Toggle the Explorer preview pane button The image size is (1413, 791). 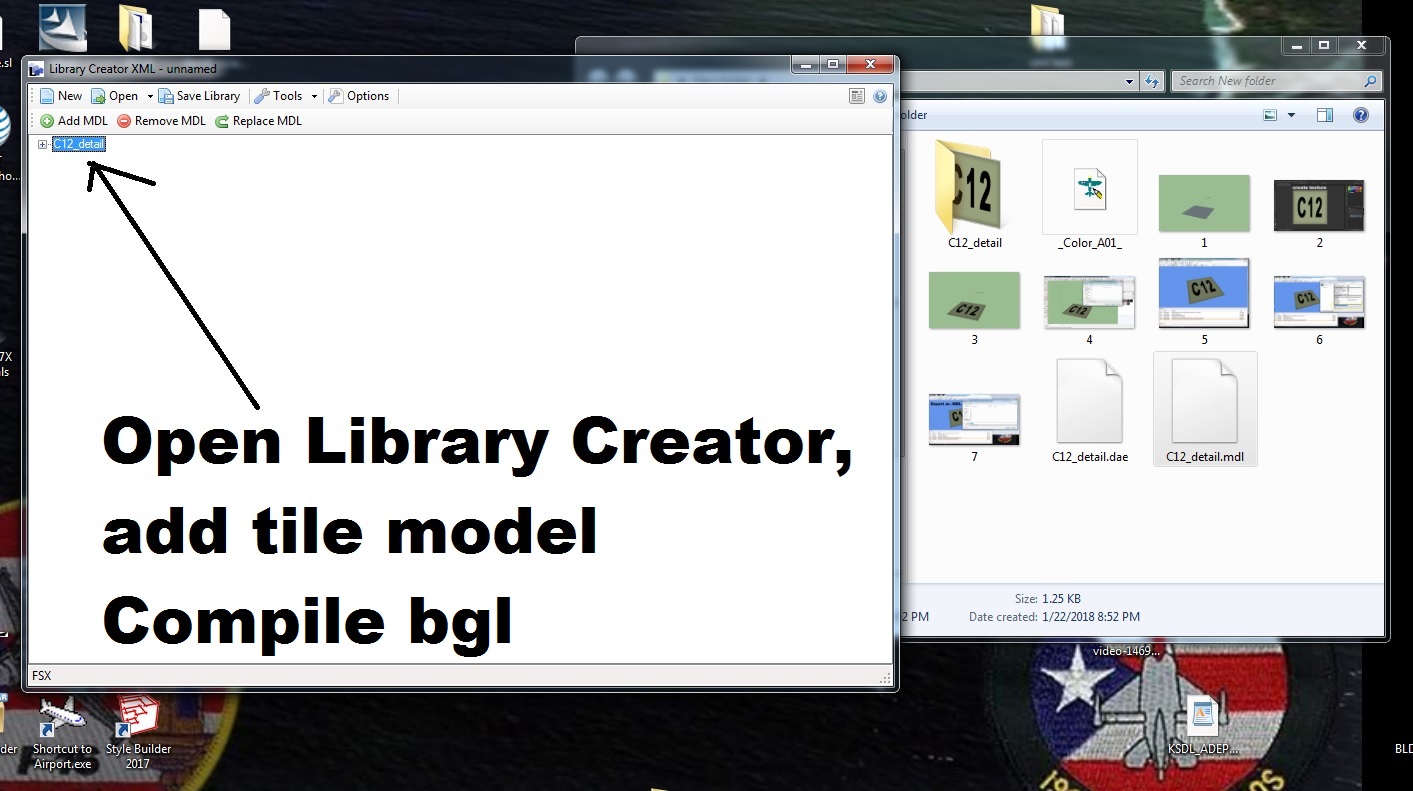point(1325,115)
